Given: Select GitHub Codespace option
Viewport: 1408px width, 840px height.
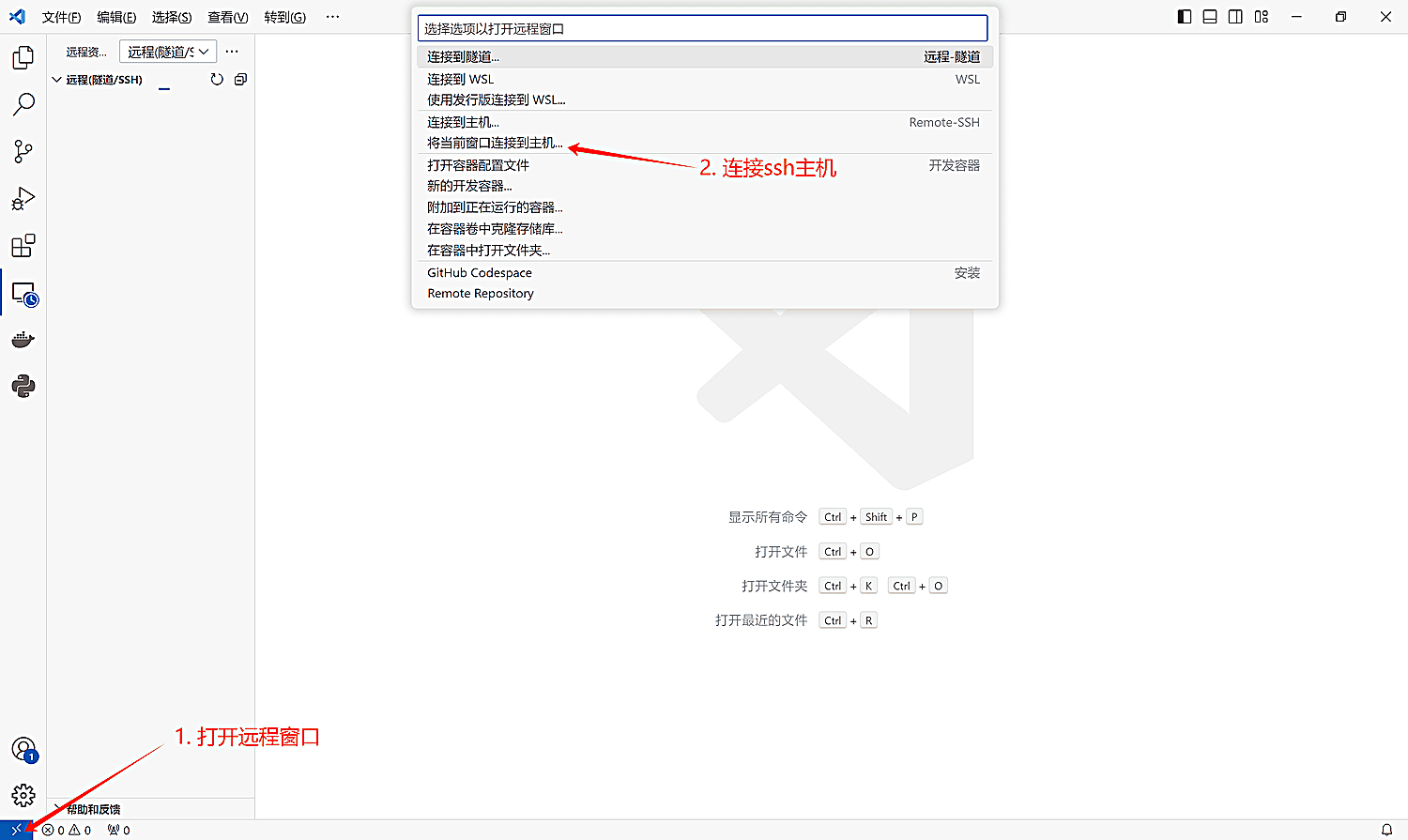Looking at the screenshot, I should [x=705, y=273].
